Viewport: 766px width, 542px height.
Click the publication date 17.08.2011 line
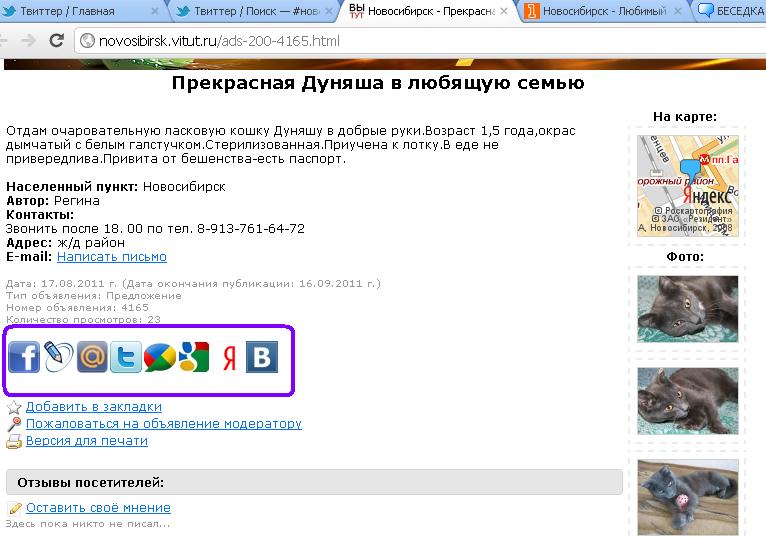pos(193,283)
